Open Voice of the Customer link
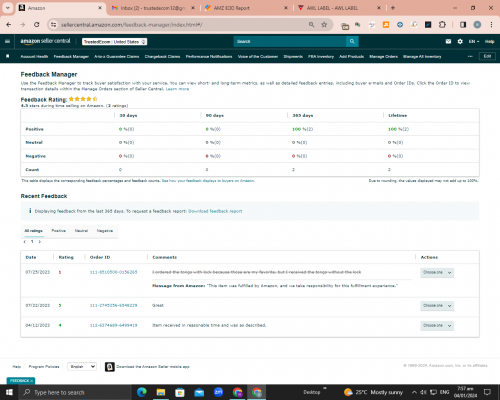500x400 pixels. 258,57
